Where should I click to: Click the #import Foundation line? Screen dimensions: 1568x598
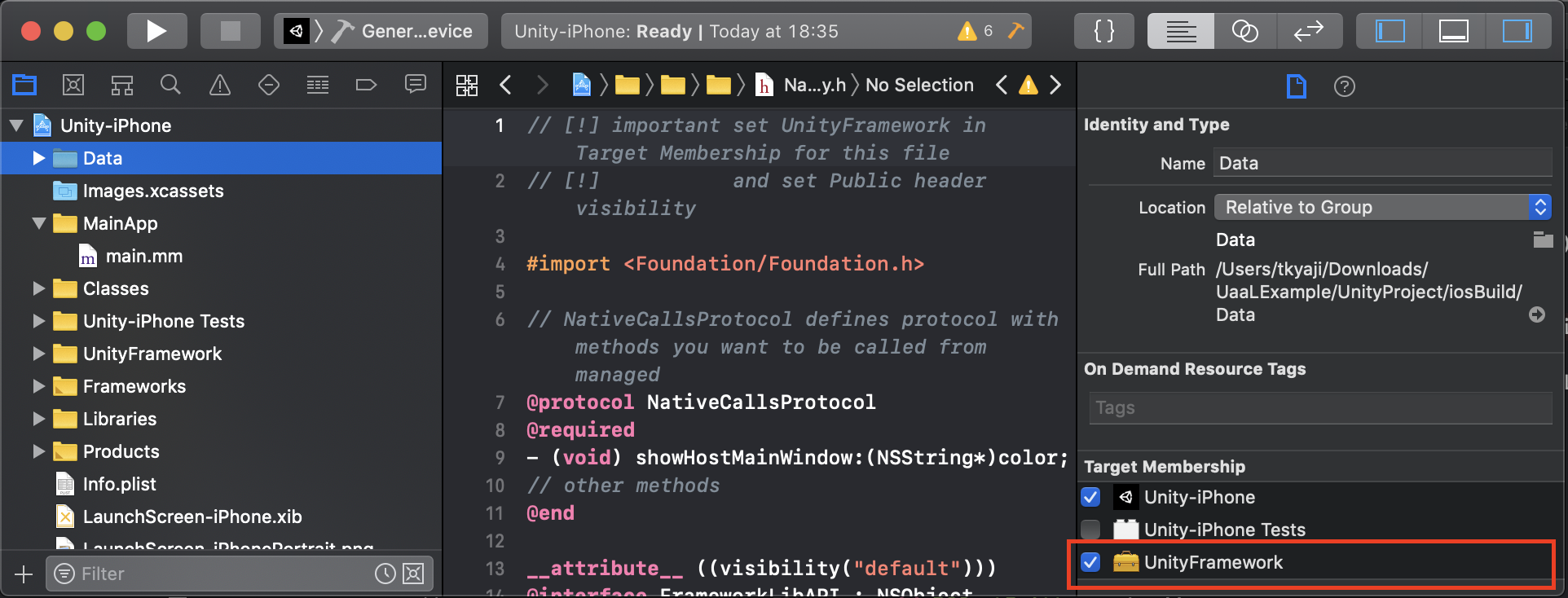click(725, 264)
